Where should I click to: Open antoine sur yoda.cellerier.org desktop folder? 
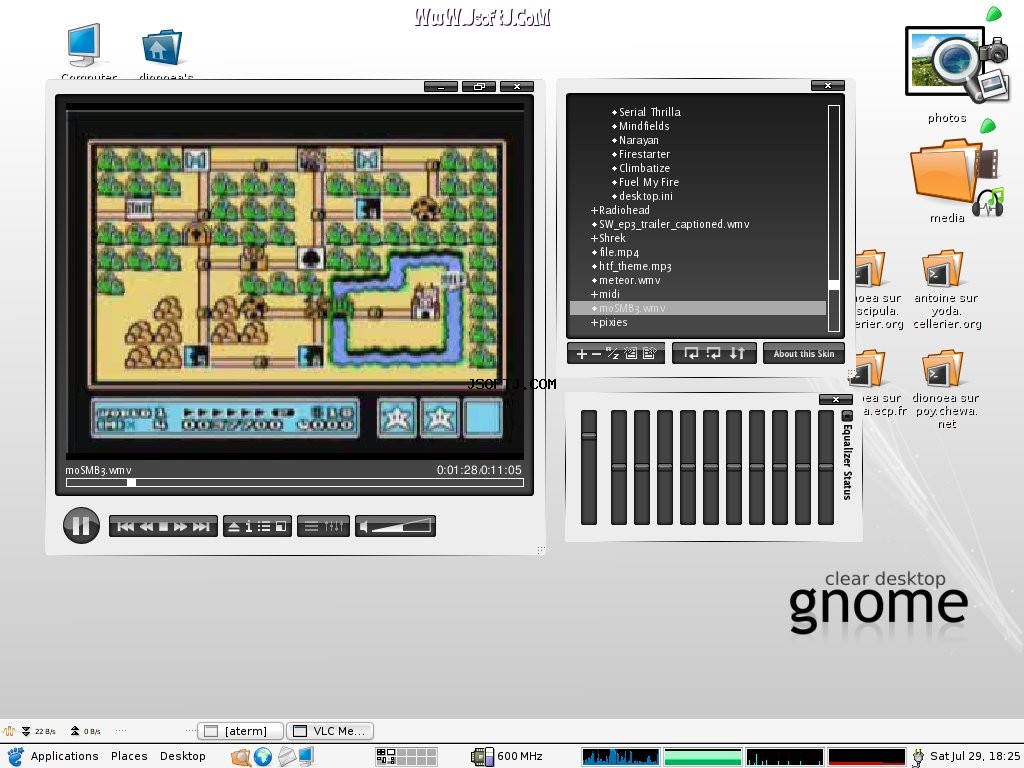pyautogui.click(x=946, y=289)
